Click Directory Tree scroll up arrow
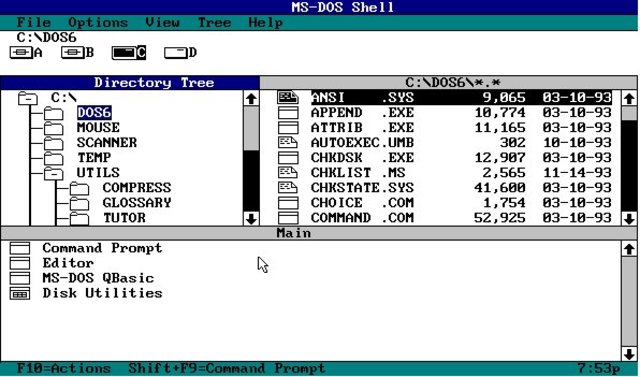The width and height of the screenshot is (640, 377). point(251,98)
